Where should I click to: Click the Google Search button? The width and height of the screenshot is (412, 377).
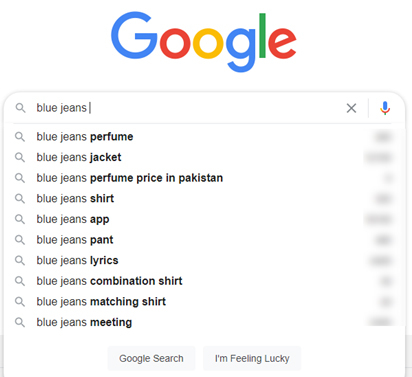tap(151, 358)
